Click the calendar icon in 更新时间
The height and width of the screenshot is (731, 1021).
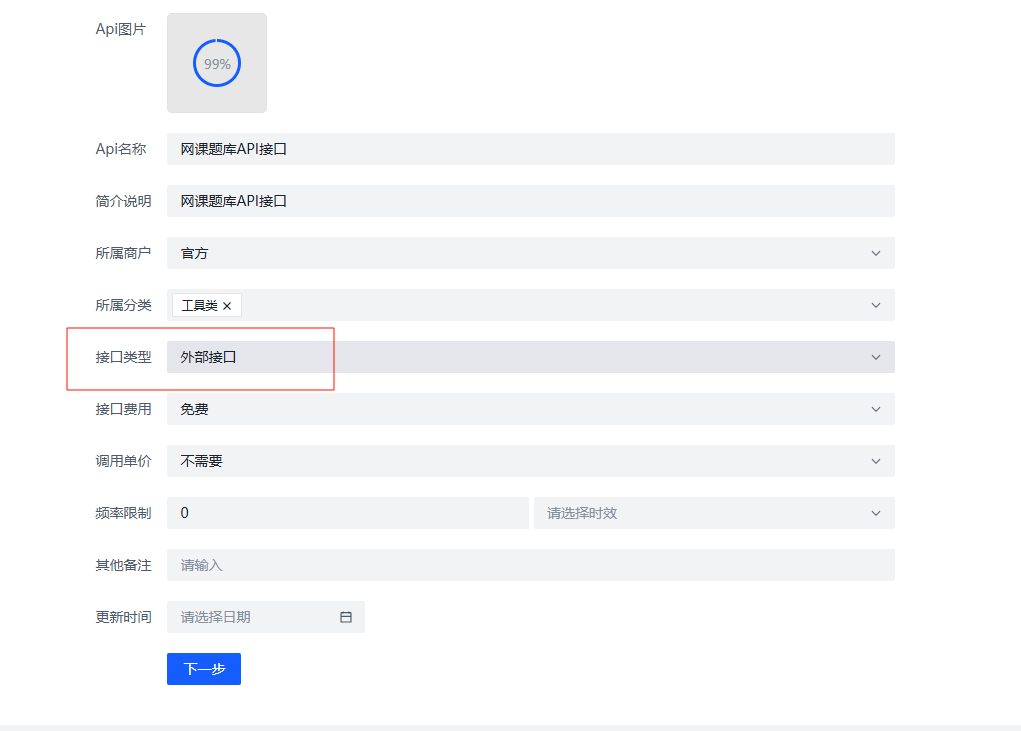(x=346, y=618)
